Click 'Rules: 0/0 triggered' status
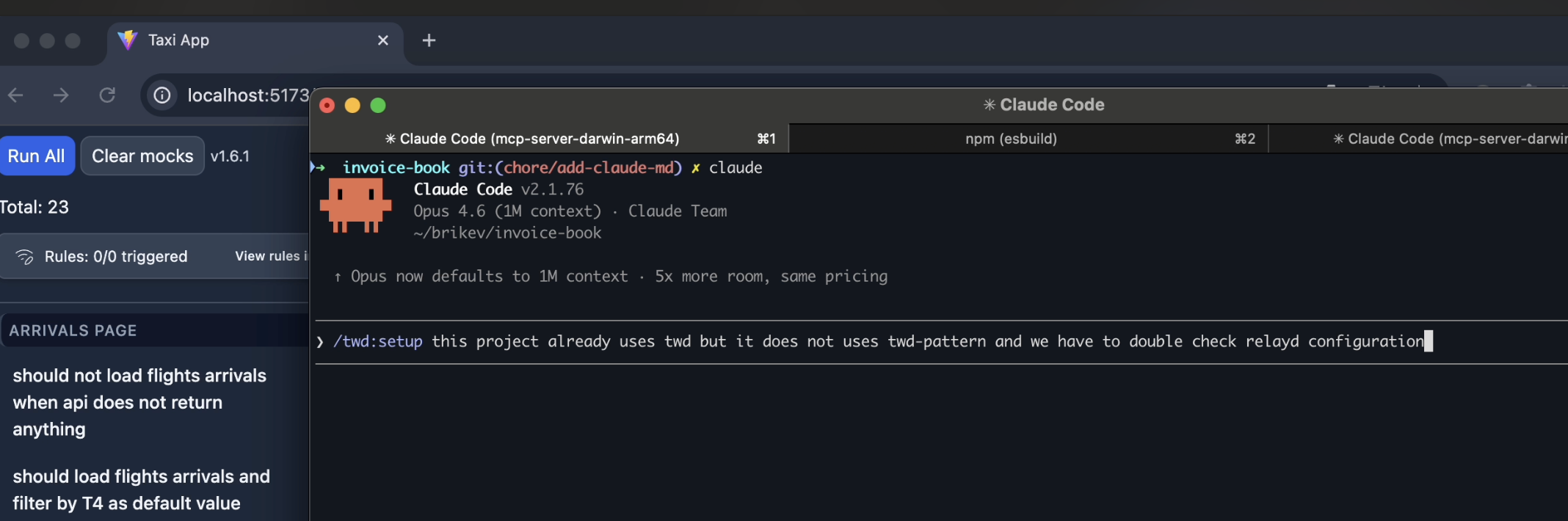1568x521 pixels. (x=116, y=256)
